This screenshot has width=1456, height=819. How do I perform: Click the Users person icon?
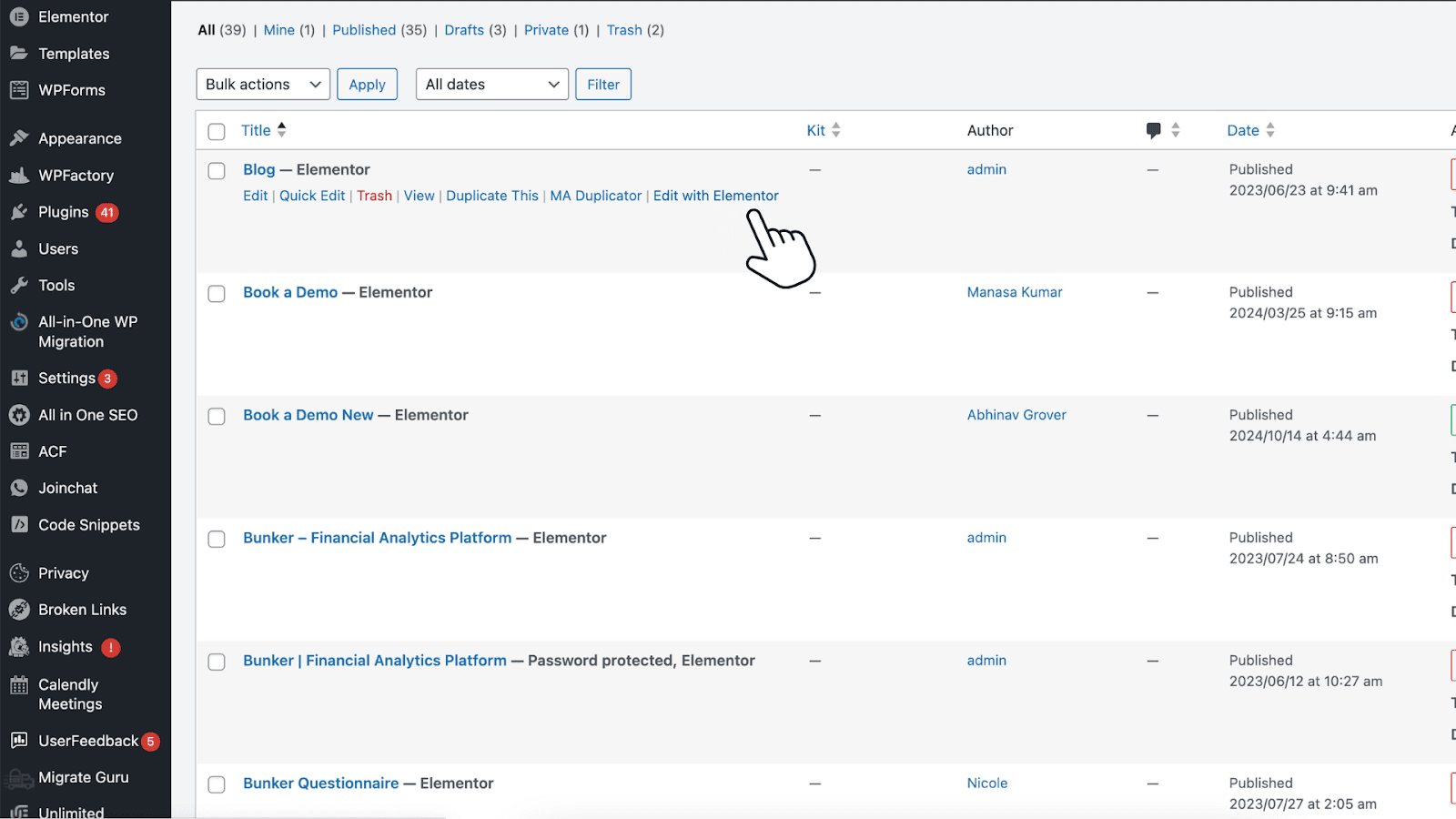pos(19,248)
